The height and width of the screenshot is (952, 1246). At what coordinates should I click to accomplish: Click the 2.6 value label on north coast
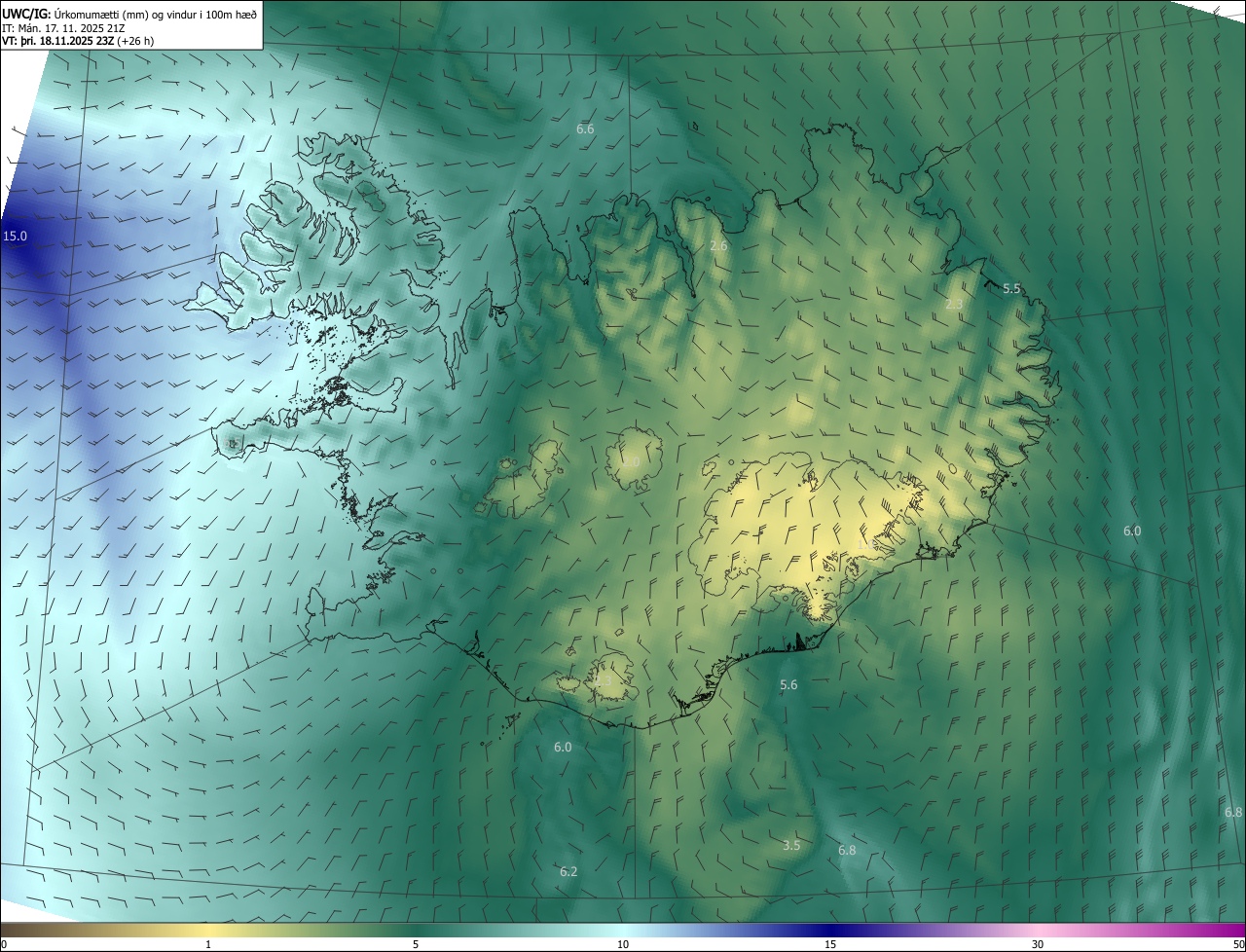(718, 246)
